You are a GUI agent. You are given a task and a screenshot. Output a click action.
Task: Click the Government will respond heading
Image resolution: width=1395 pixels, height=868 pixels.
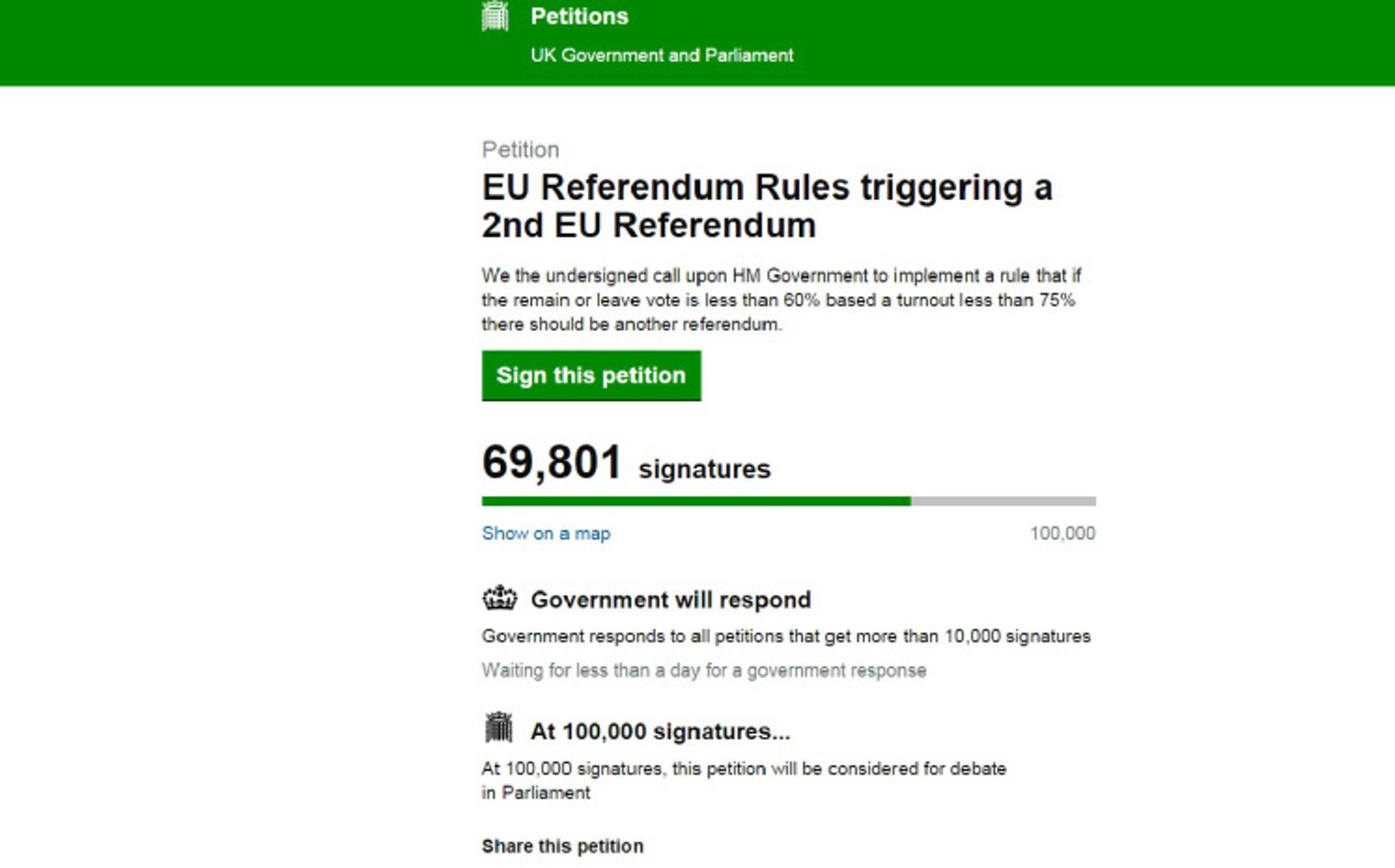click(x=671, y=600)
